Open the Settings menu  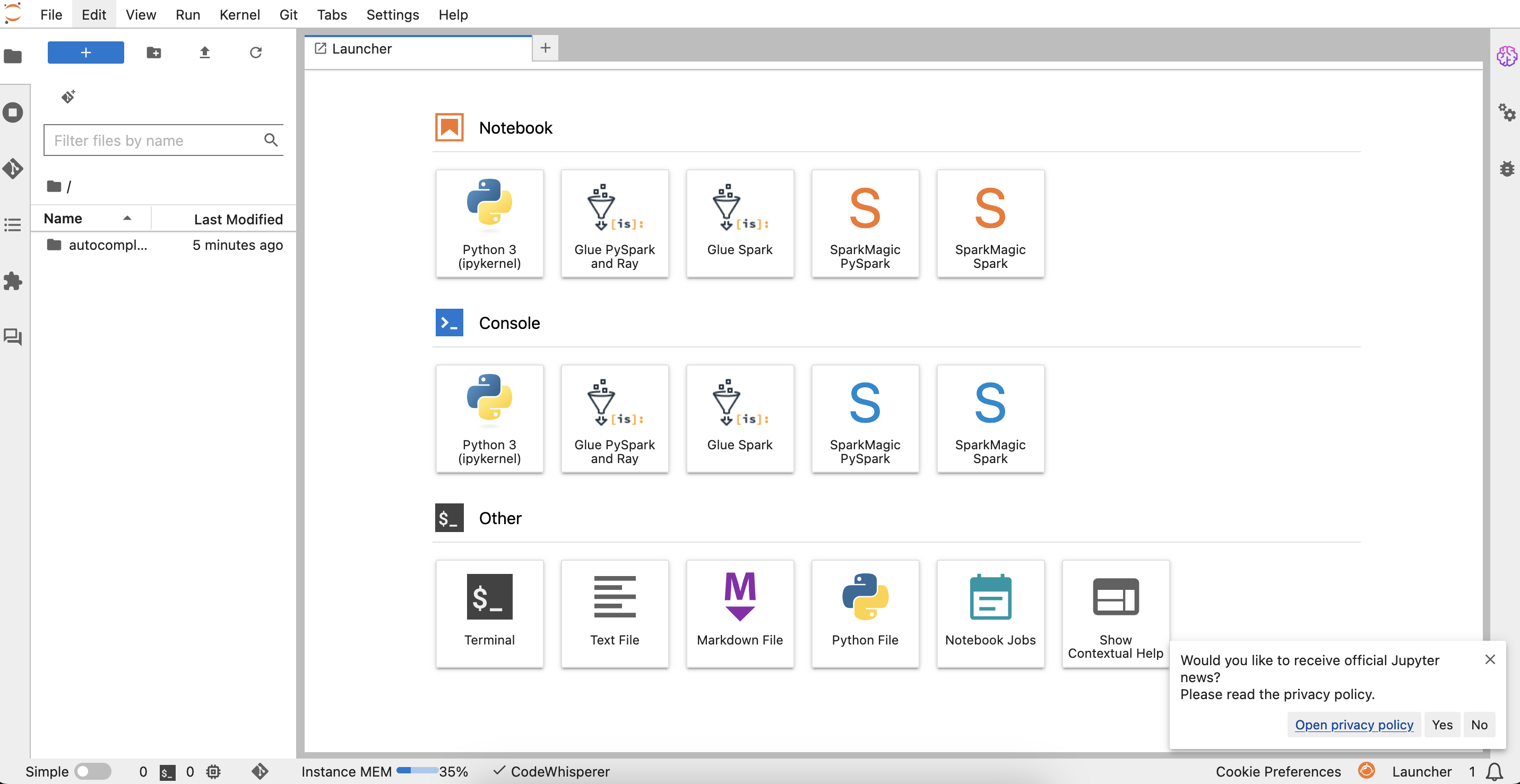pos(392,15)
